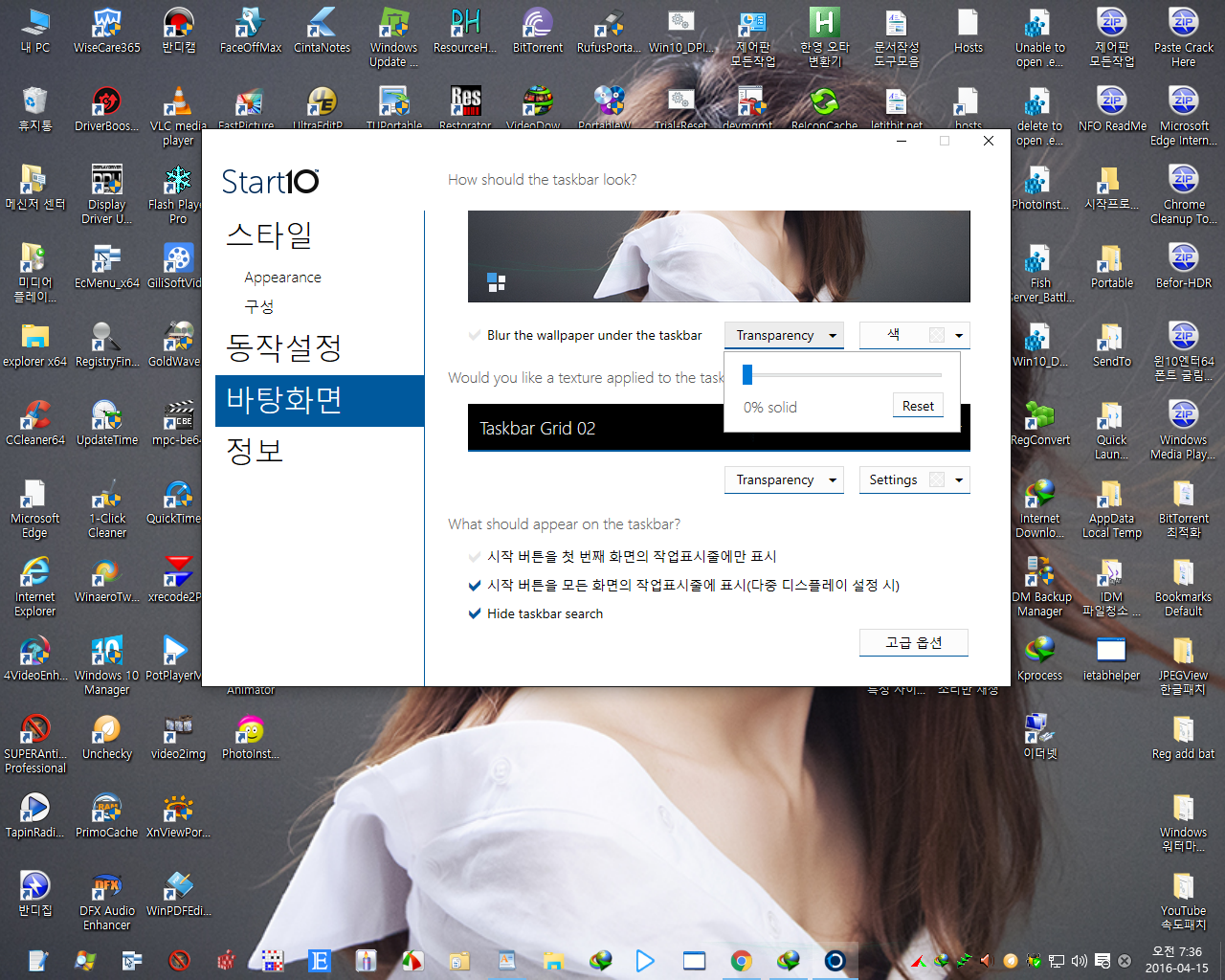Open CCleaner64 desktop icon
Screen dimensions: 1225x980
[x=35, y=424]
